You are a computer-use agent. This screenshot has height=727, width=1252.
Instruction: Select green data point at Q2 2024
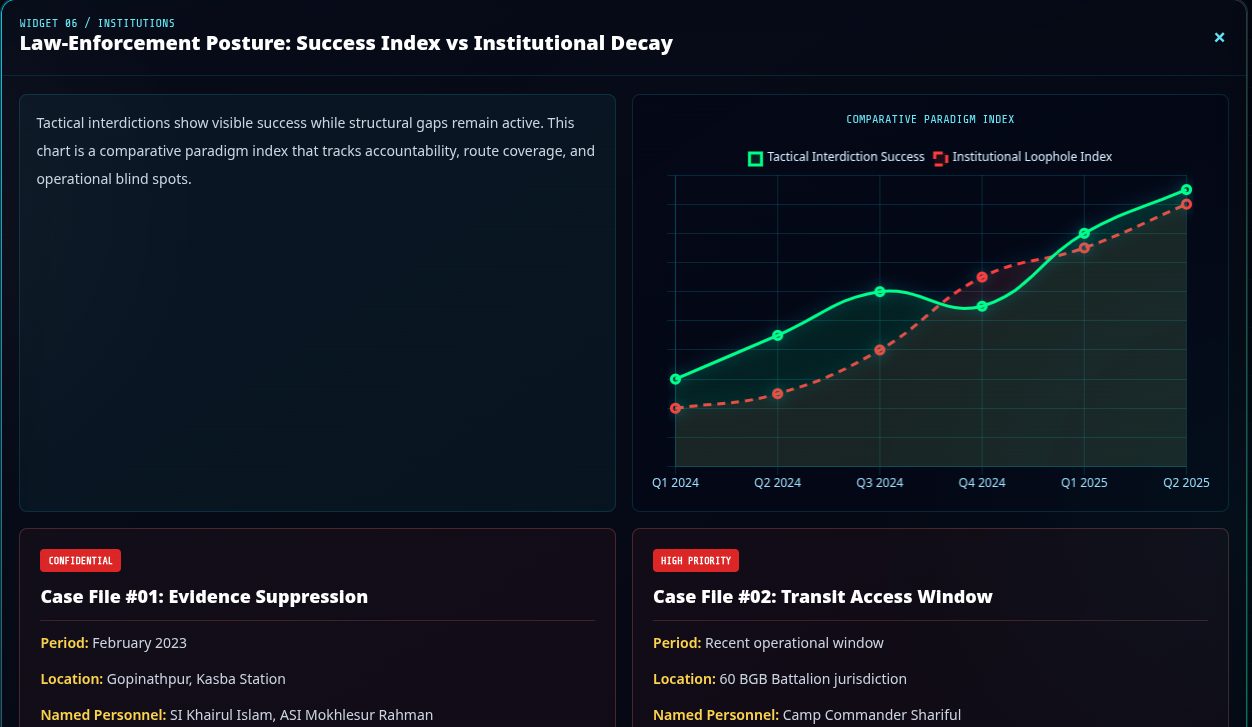[x=778, y=335]
